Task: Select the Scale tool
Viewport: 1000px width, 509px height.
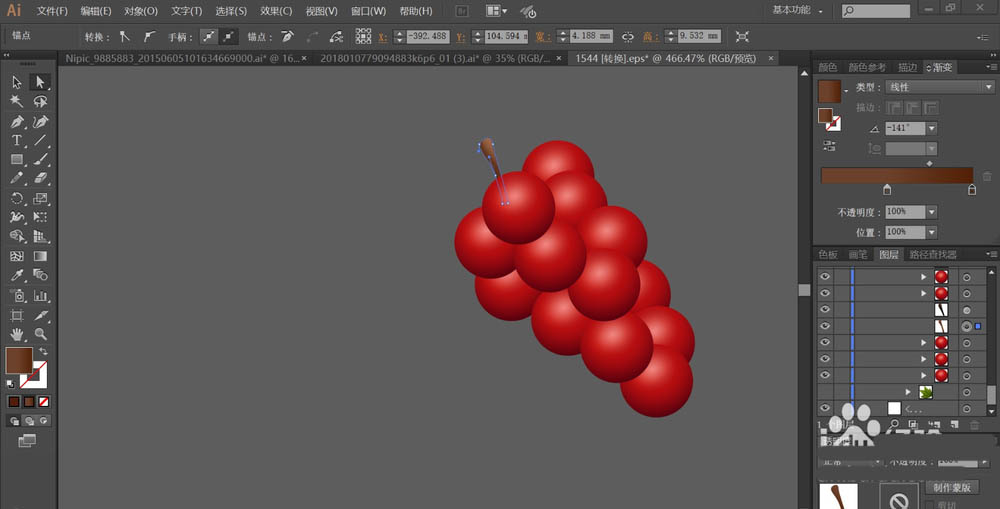Action: click(x=40, y=198)
